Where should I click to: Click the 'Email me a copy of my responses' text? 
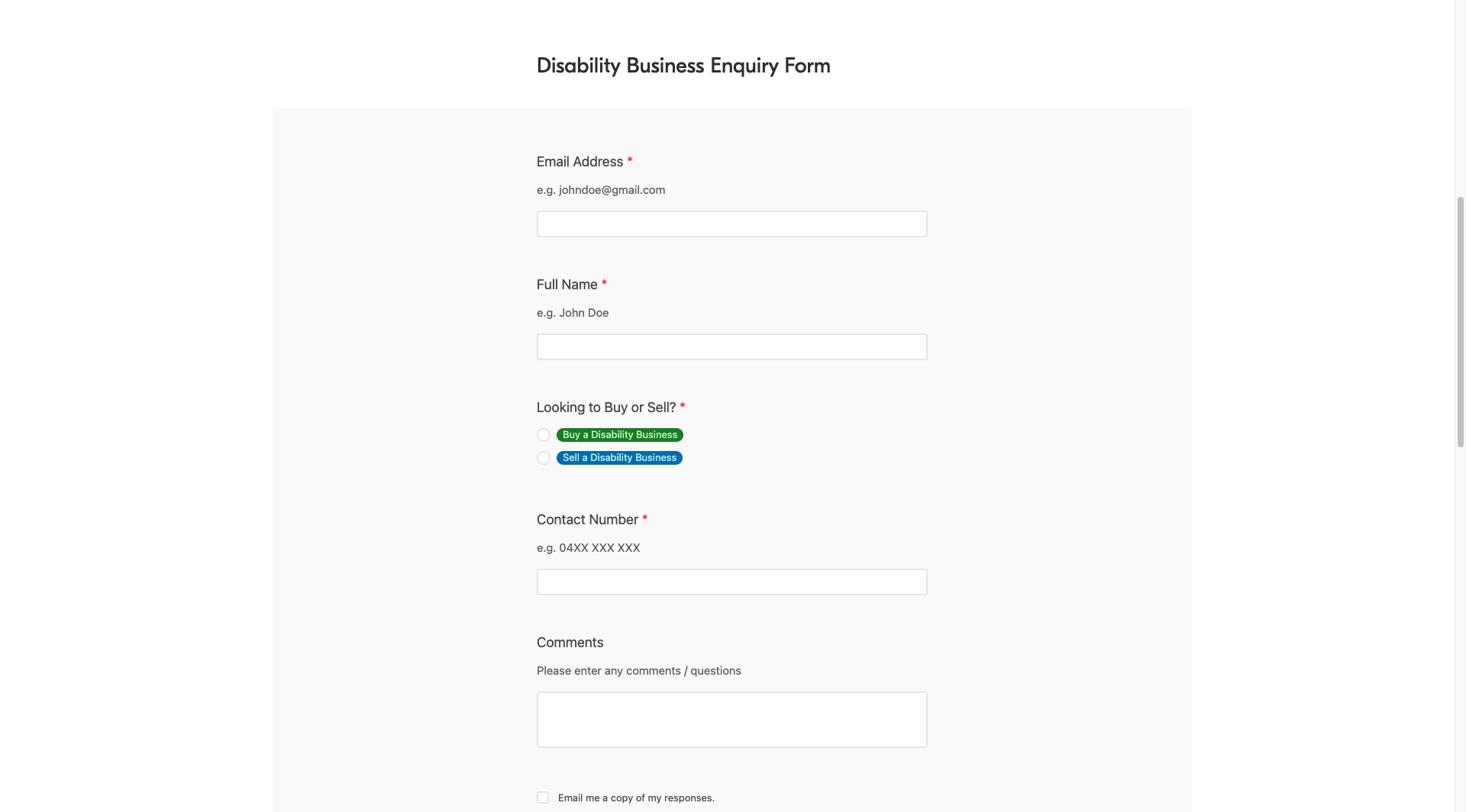[x=636, y=798]
